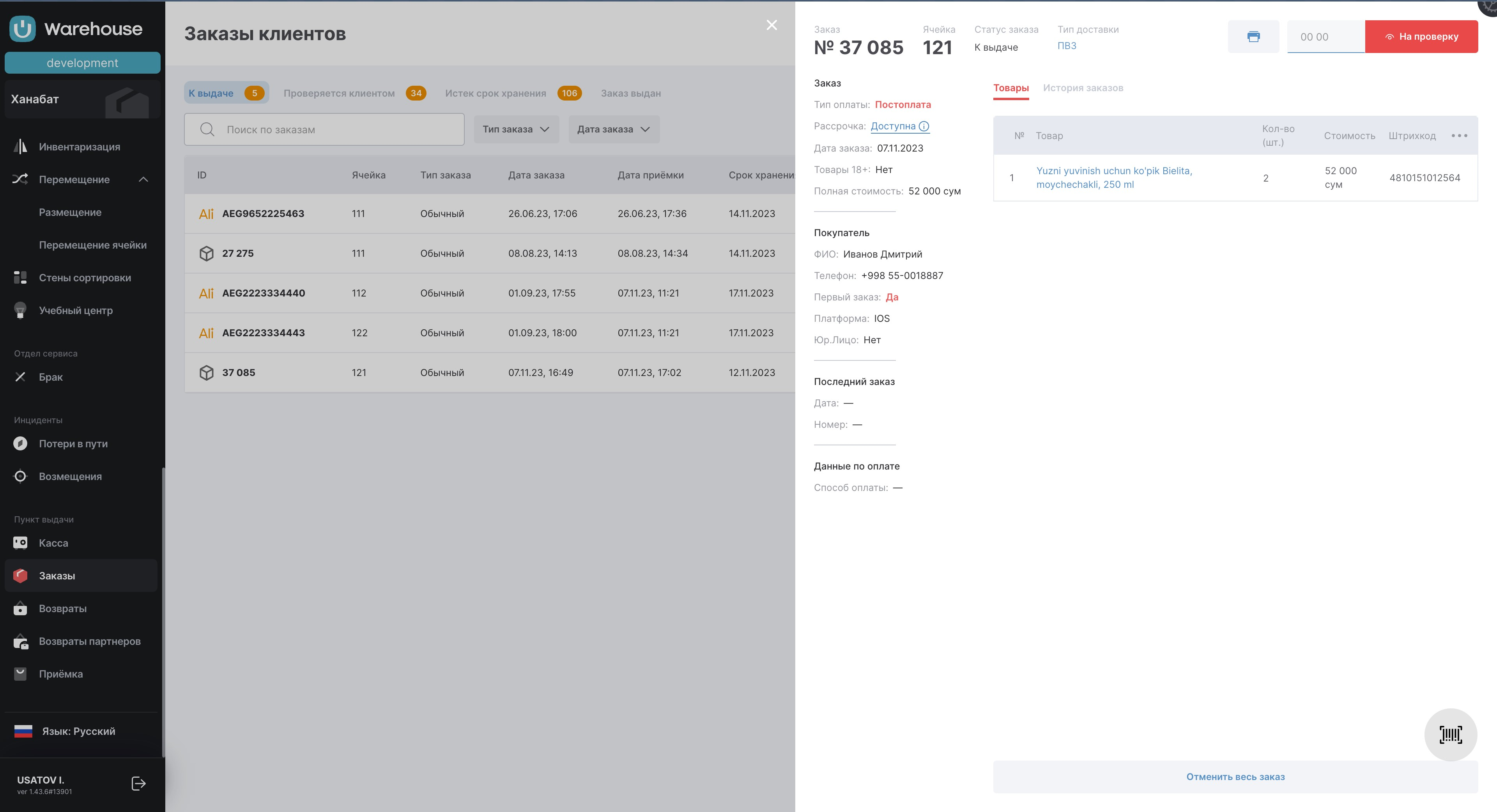Click the printer icon button
Screen dimensions: 1497x812
tap(1253, 37)
